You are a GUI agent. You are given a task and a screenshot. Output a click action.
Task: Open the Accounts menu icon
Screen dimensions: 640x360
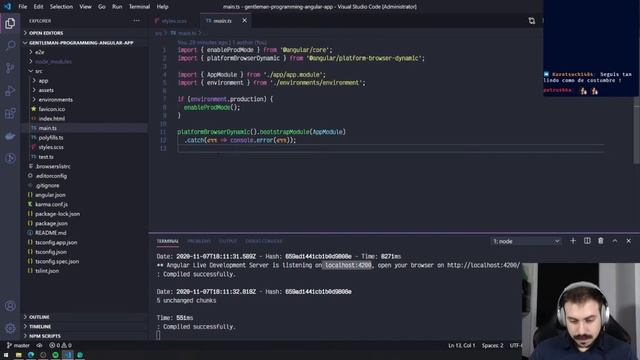tap(10, 306)
